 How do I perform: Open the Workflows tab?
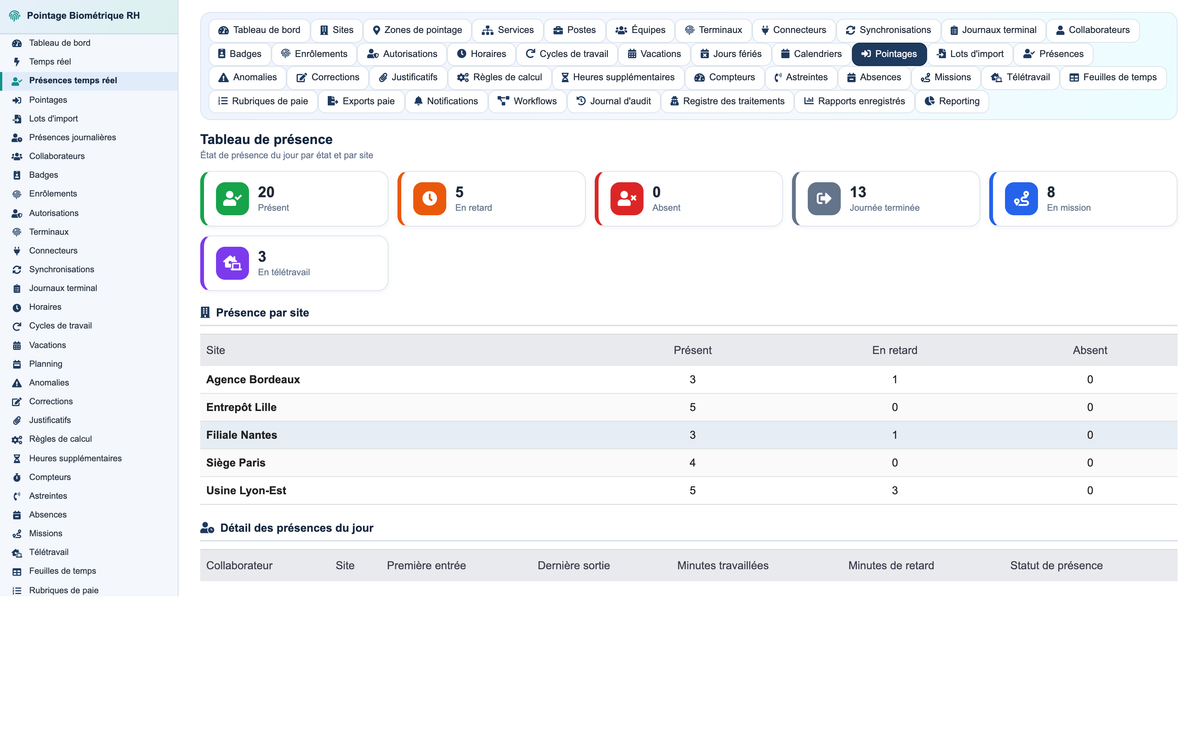pyautogui.click(x=527, y=101)
